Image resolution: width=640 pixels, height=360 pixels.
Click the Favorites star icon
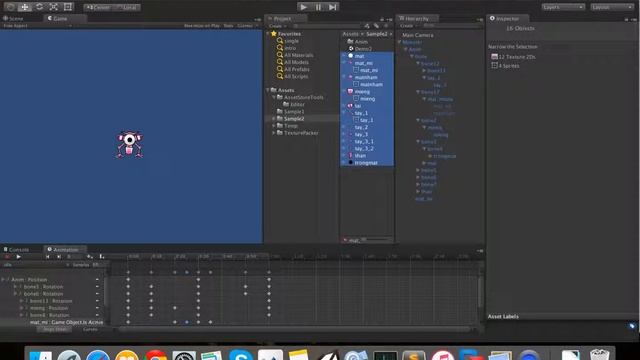point(273,34)
